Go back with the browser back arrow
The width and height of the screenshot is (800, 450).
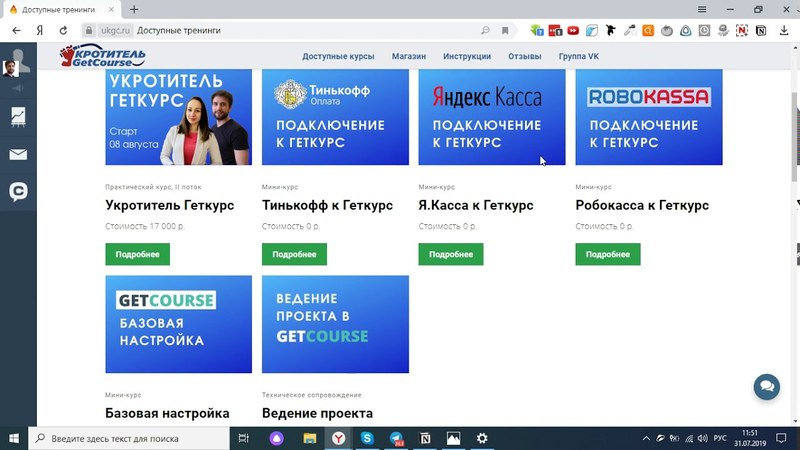(16, 31)
